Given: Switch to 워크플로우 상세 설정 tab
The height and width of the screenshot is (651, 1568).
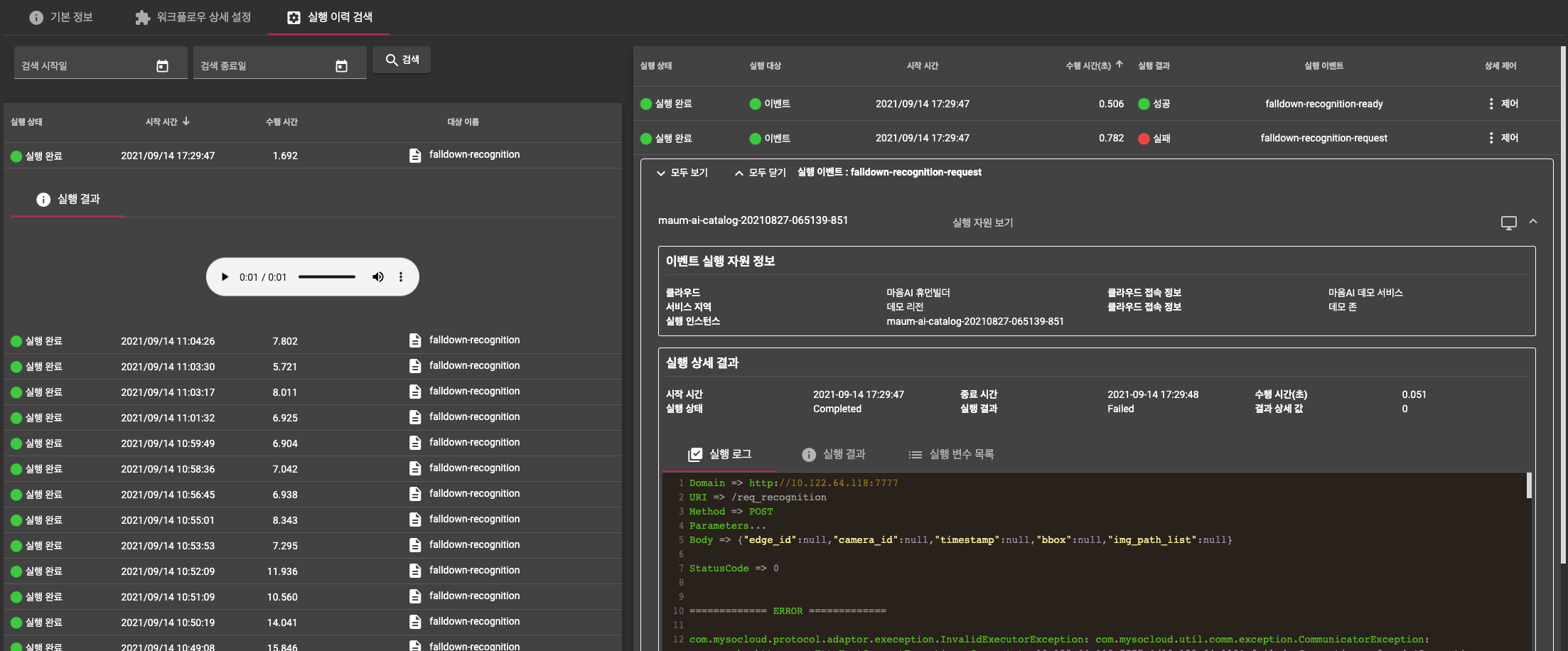Looking at the screenshot, I should (x=193, y=17).
